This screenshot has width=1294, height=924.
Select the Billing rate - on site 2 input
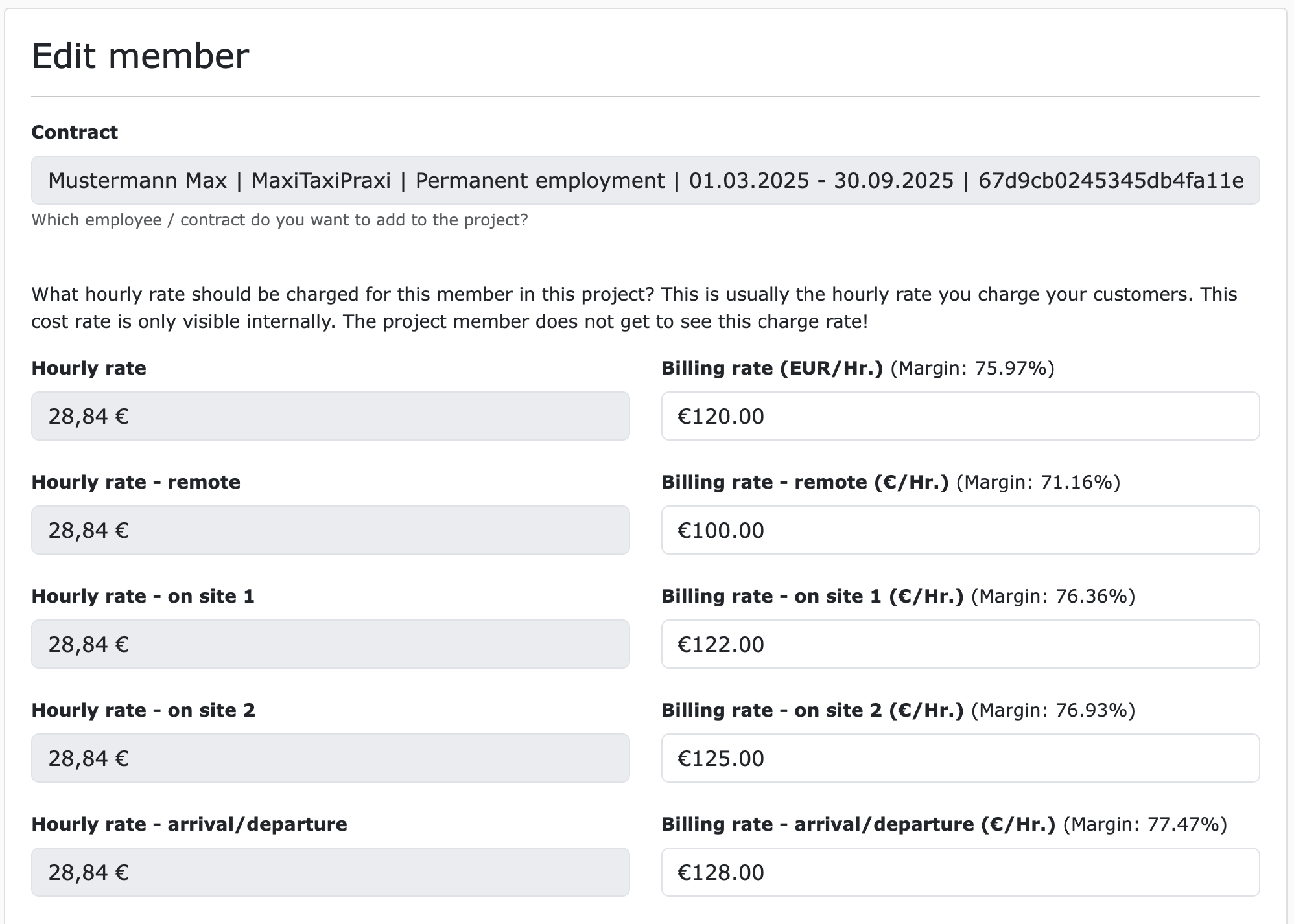[959, 758]
